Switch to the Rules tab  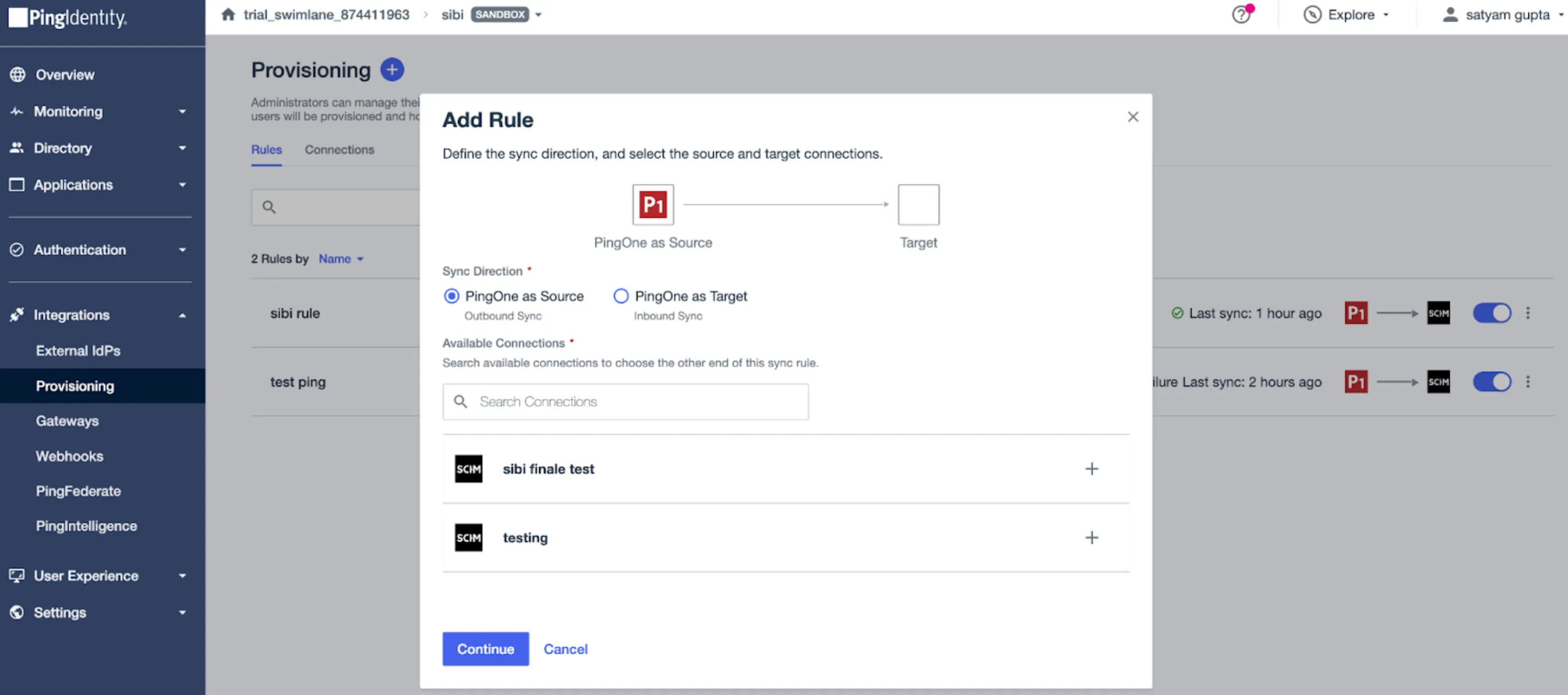point(266,149)
